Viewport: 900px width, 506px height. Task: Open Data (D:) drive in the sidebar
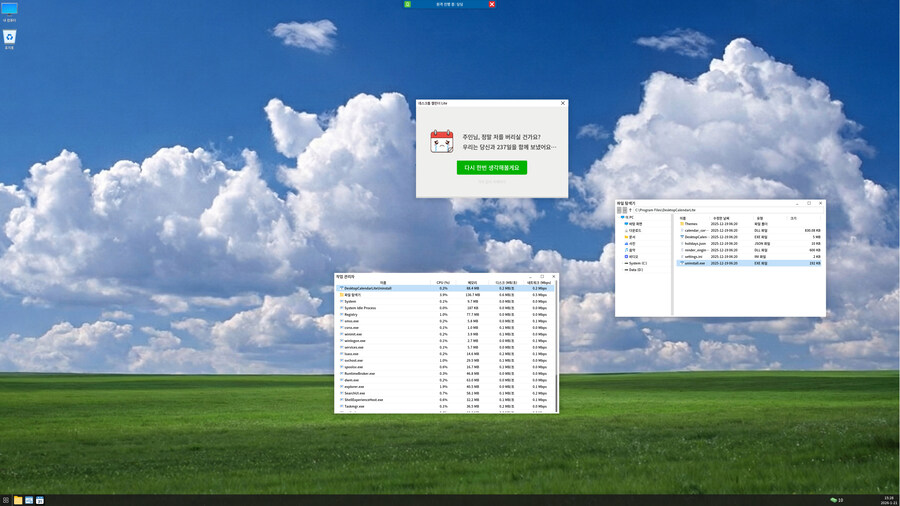tap(634, 270)
